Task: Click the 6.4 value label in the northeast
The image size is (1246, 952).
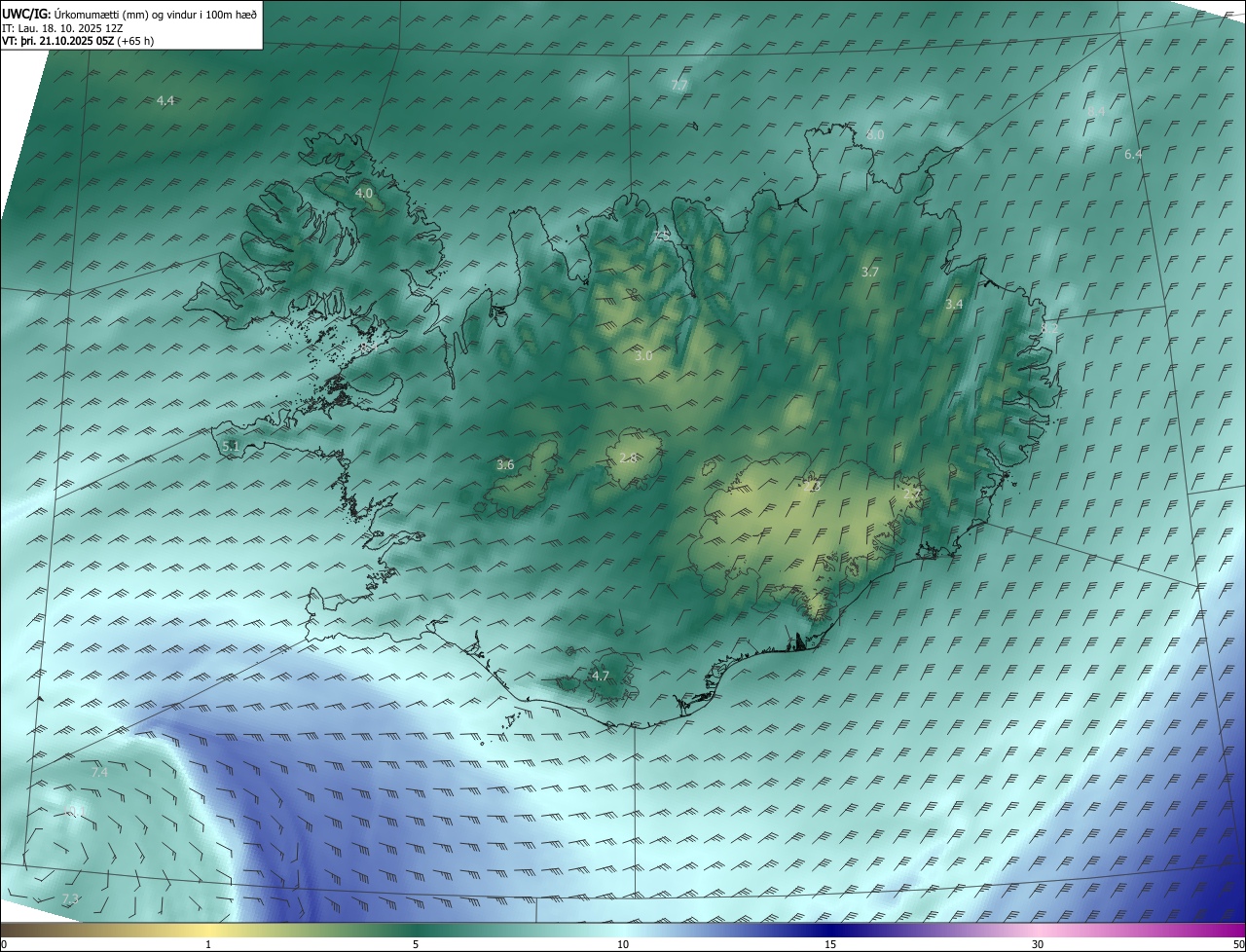Action: (1133, 155)
